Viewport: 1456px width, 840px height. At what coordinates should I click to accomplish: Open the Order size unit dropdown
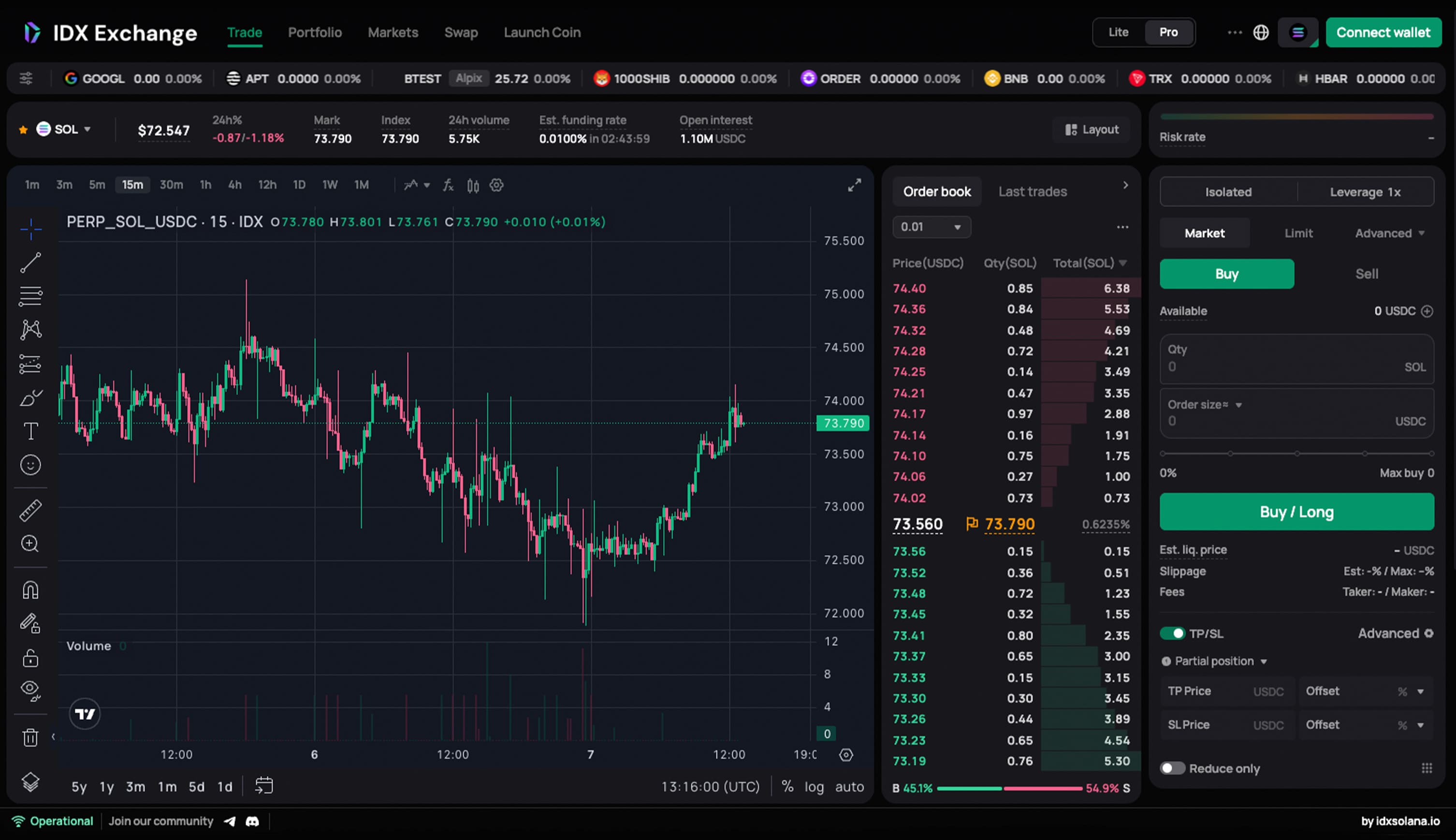1205,405
